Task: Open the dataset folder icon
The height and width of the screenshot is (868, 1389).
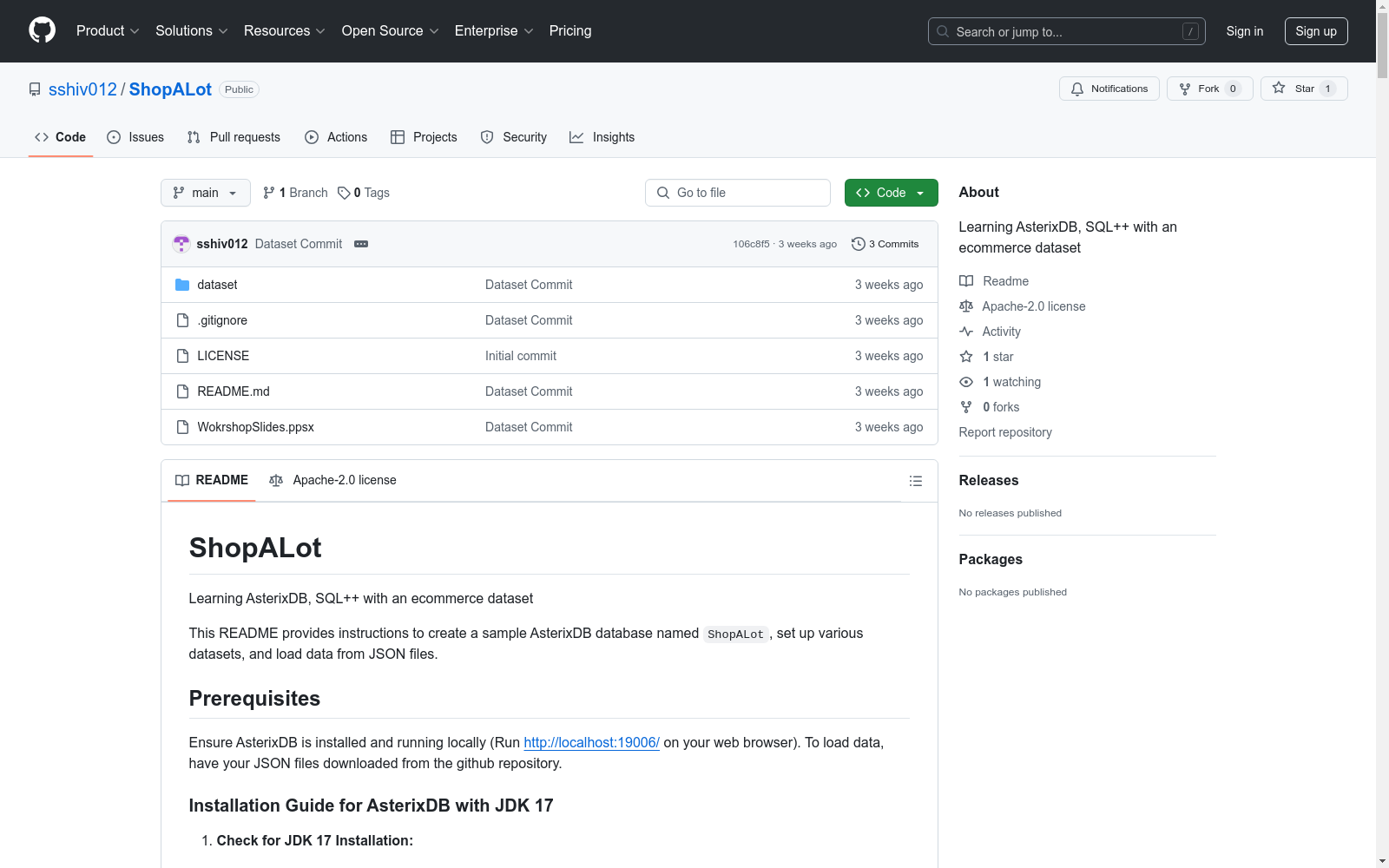Action: (x=182, y=285)
